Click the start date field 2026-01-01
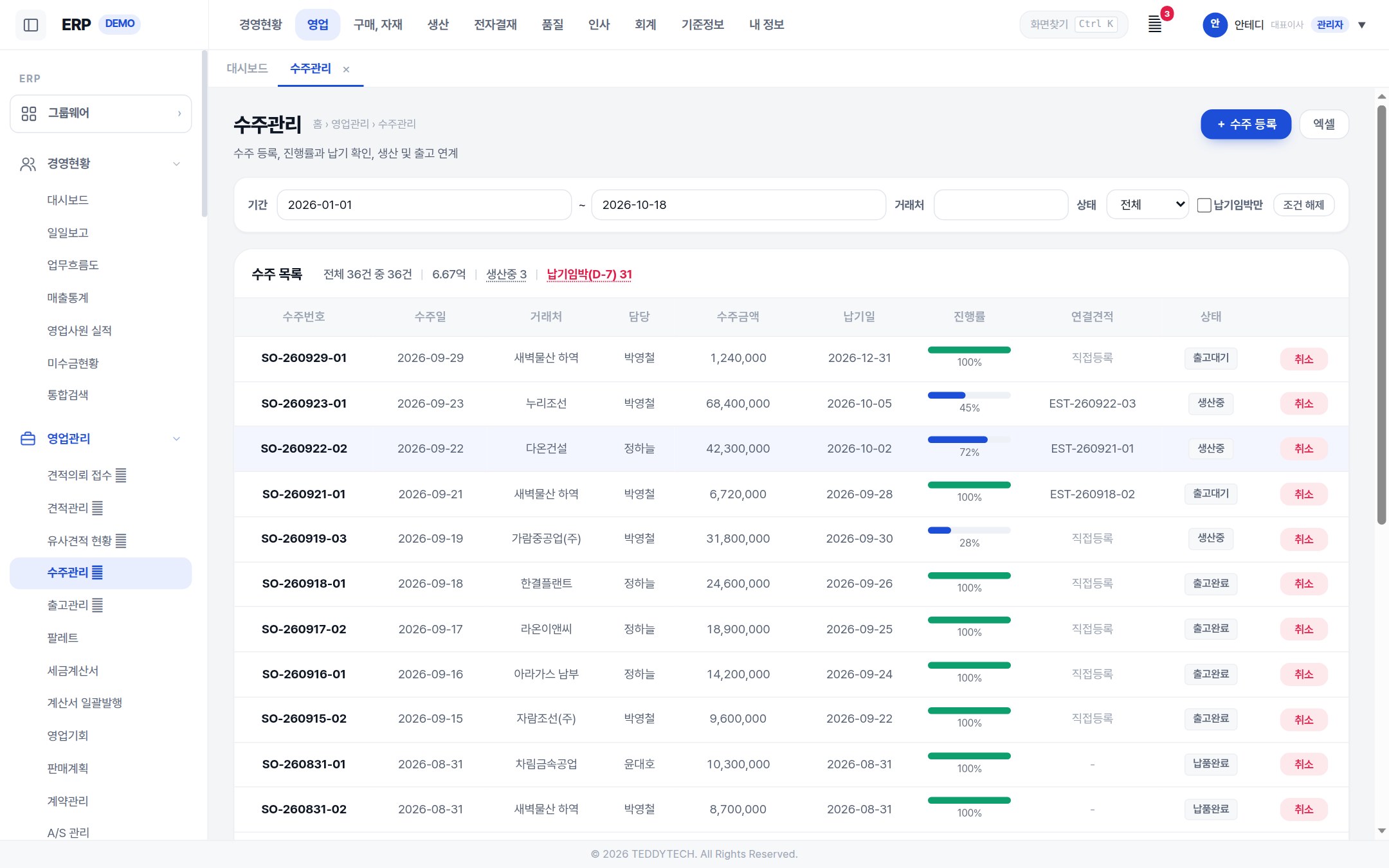Image resolution: width=1389 pixels, height=868 pixels. click(424, 205)
